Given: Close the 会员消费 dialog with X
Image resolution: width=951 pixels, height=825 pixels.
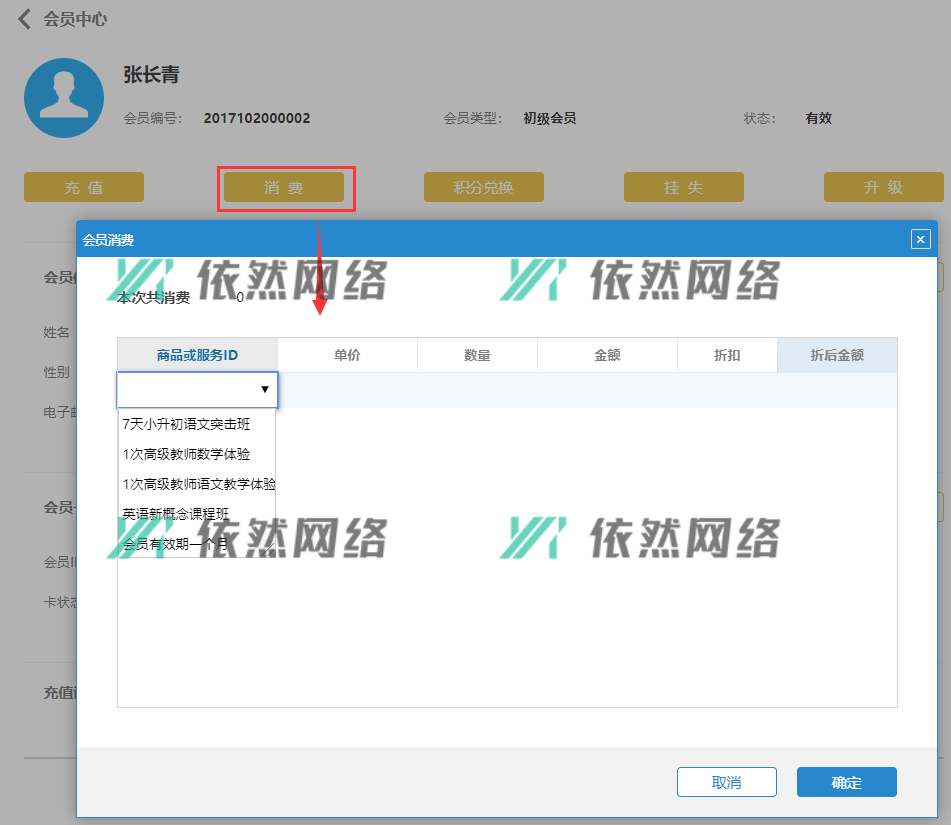Looking at the screenshot, I should 920,239.
